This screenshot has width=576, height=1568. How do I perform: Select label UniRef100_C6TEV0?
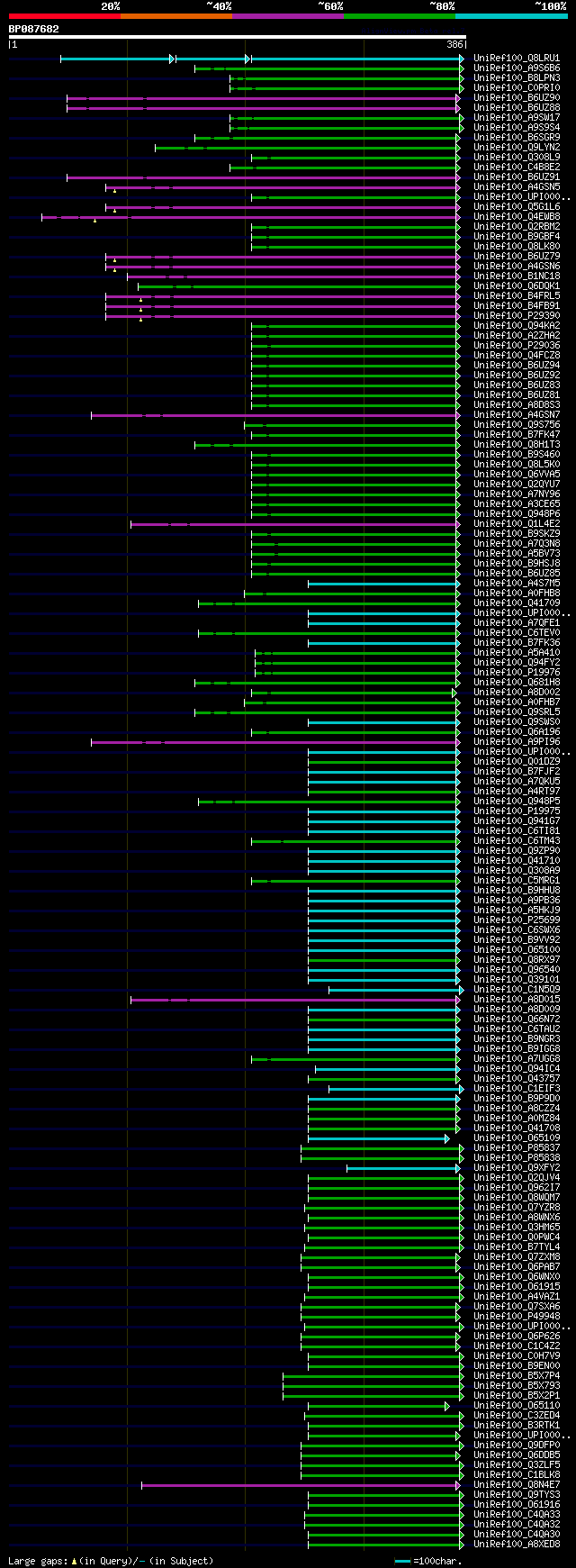pos(517,633)
